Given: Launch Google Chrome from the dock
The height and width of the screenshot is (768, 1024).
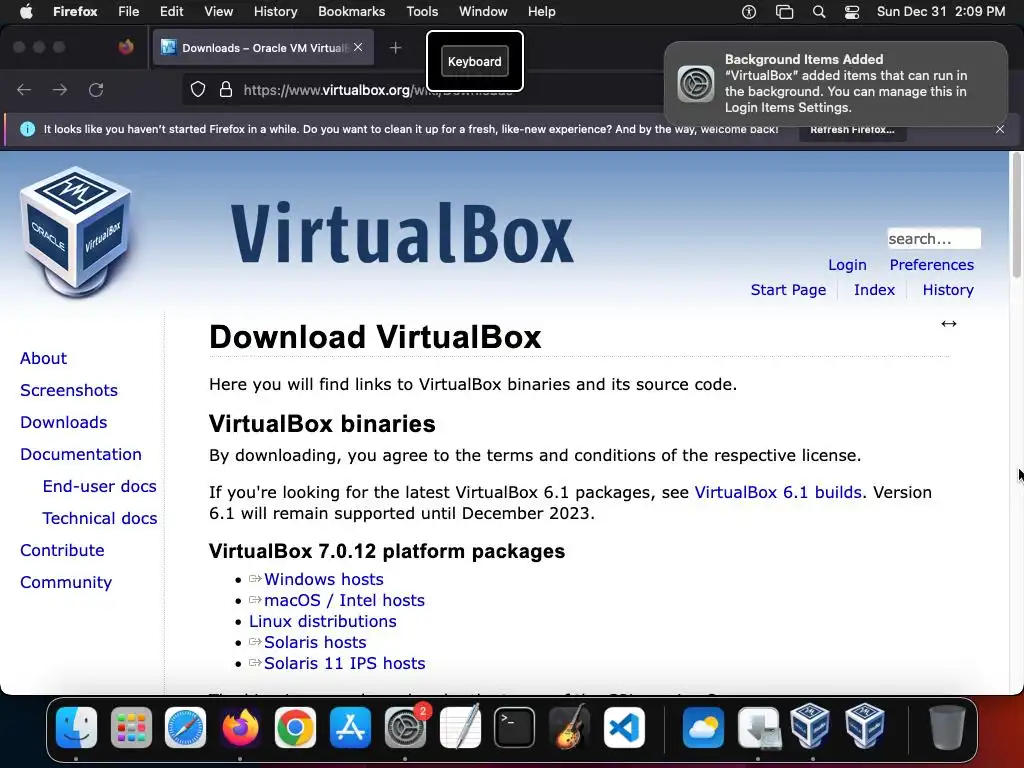Looking at the screenshot, I should [x=295, y=728].
